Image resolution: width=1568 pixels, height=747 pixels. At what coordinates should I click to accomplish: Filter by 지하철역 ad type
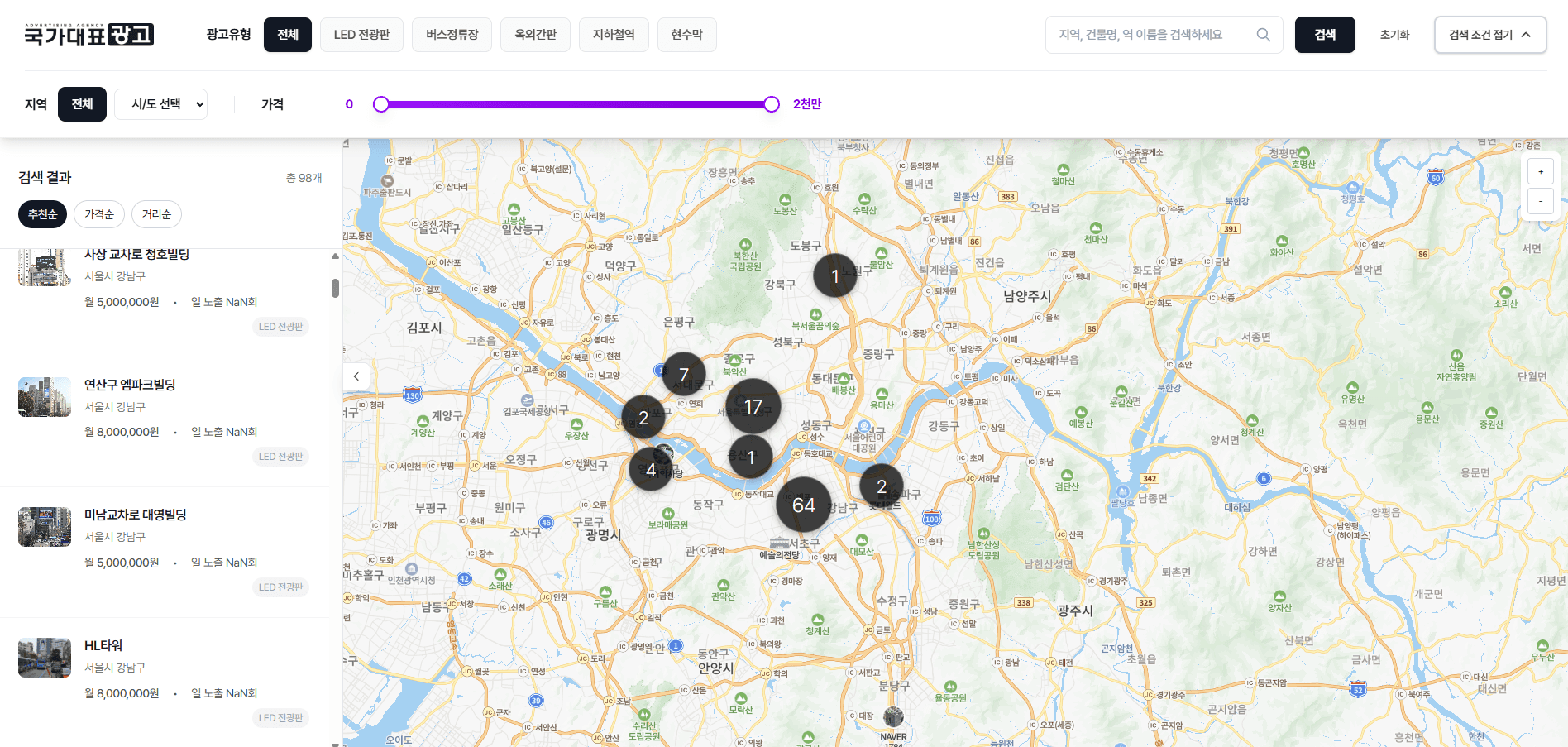(x=614, y=35)
